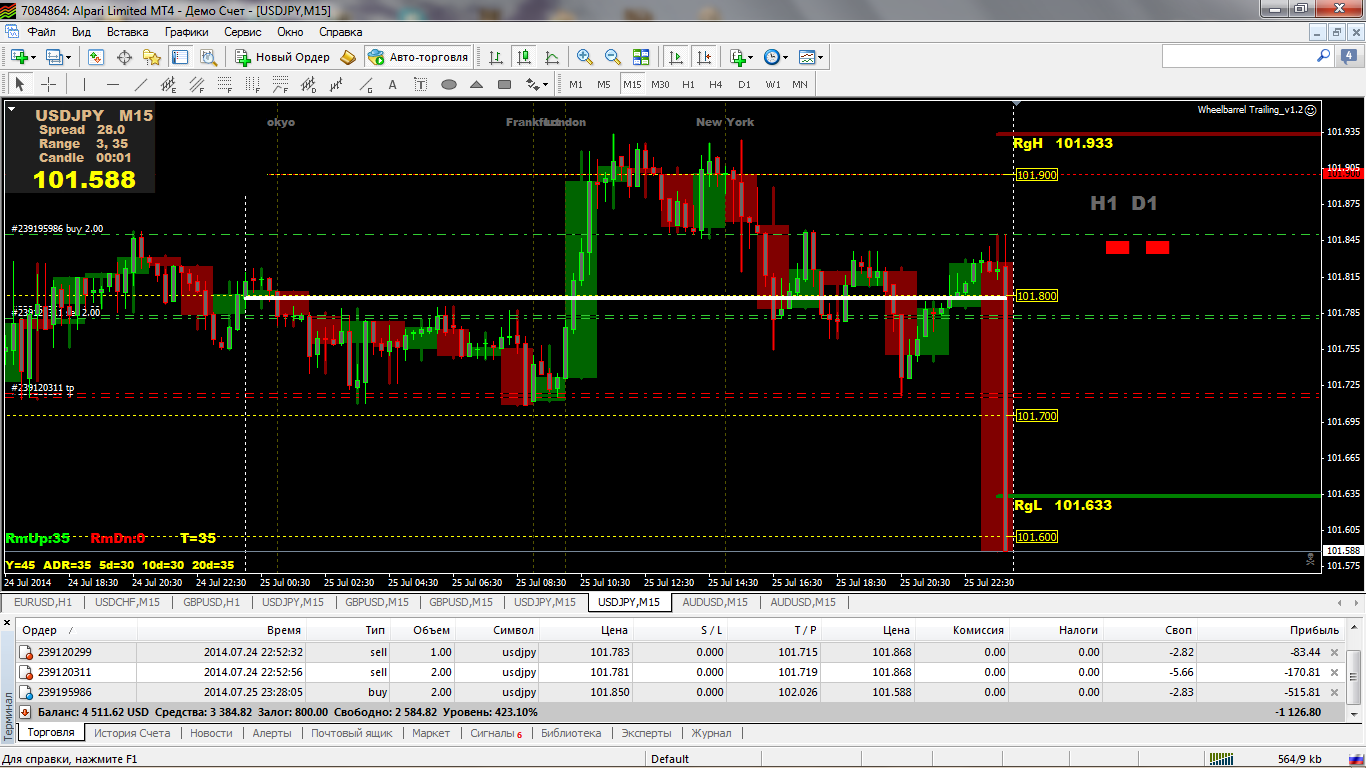
Task: Show the Navigator folder-star icon
Action: [152, 57]
